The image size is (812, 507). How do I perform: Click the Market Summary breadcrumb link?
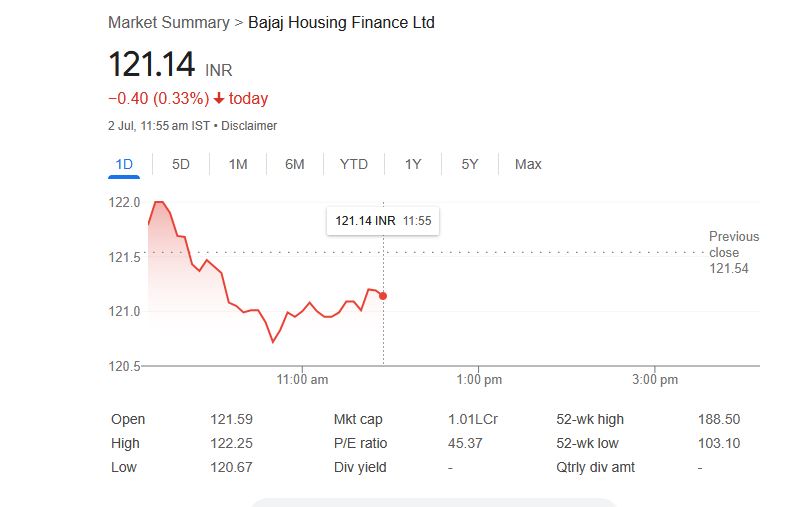pos(168,22)
